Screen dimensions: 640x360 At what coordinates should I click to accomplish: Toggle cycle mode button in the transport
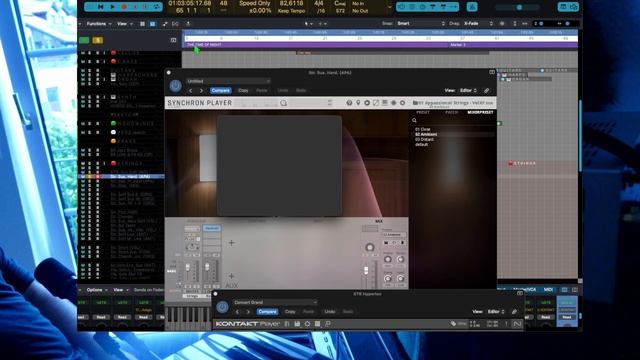pyautogui.click(x=157, y=7)
